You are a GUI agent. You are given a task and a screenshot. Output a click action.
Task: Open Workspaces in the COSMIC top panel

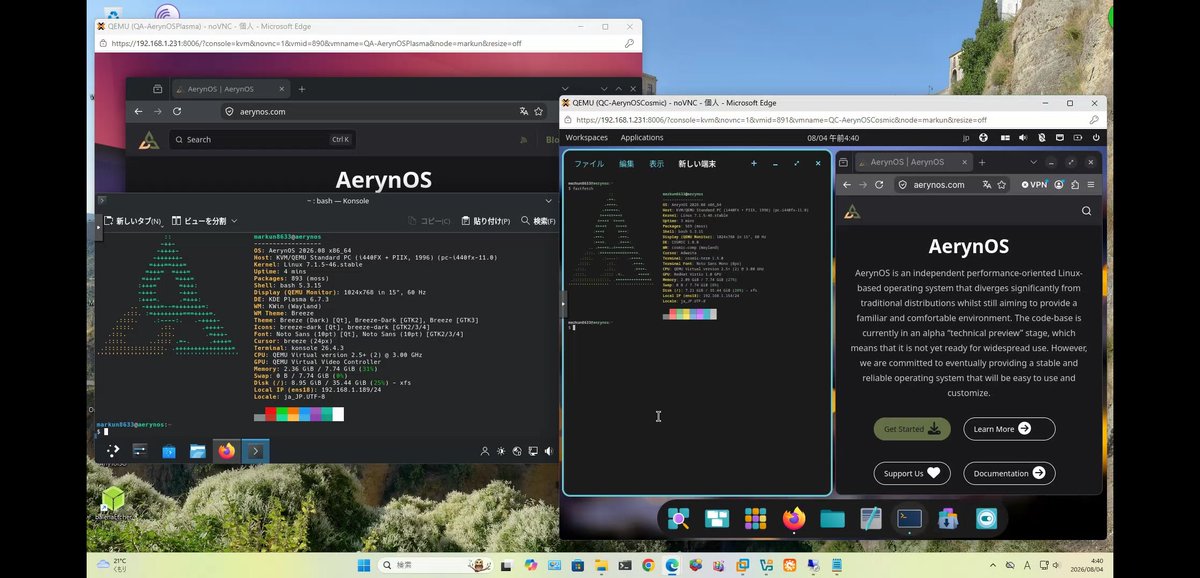(x=586, y=138)
